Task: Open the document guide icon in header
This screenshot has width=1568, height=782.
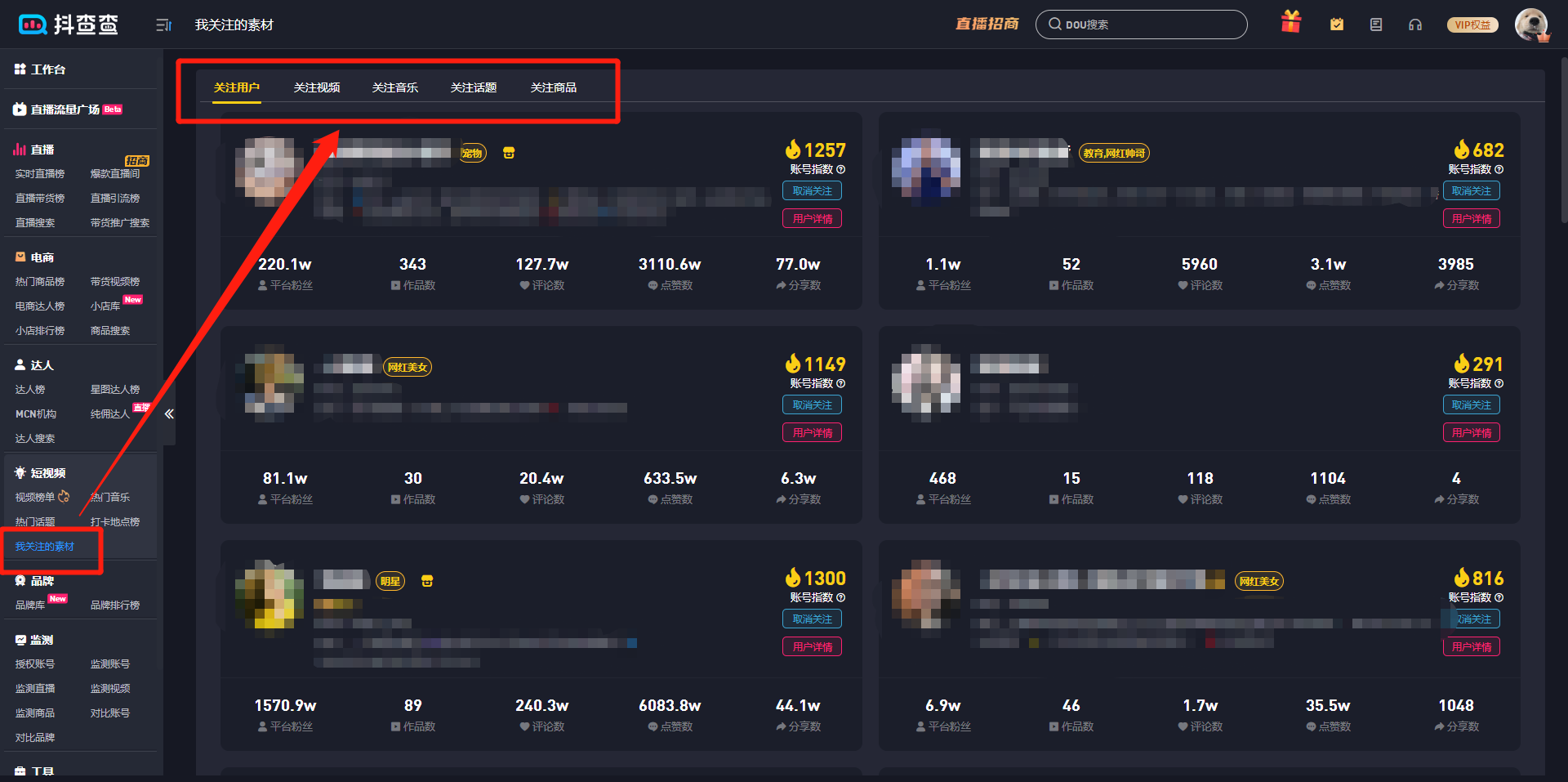Action: click(x=1376, y=25)
